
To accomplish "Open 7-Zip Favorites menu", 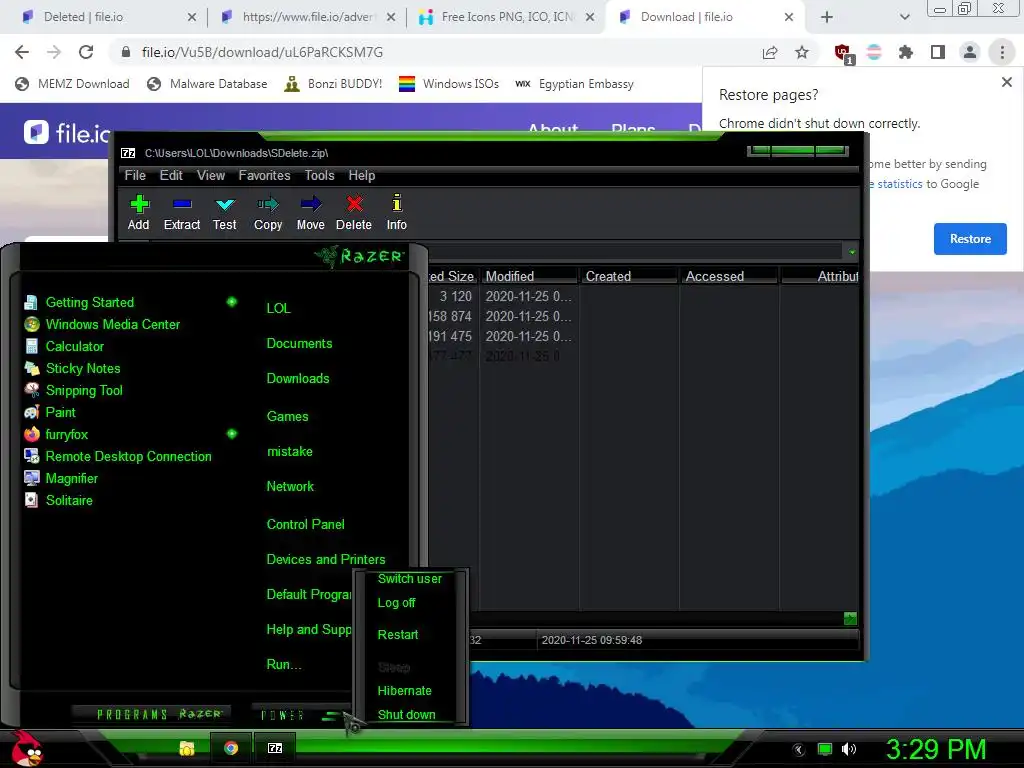I will [264, 176].
